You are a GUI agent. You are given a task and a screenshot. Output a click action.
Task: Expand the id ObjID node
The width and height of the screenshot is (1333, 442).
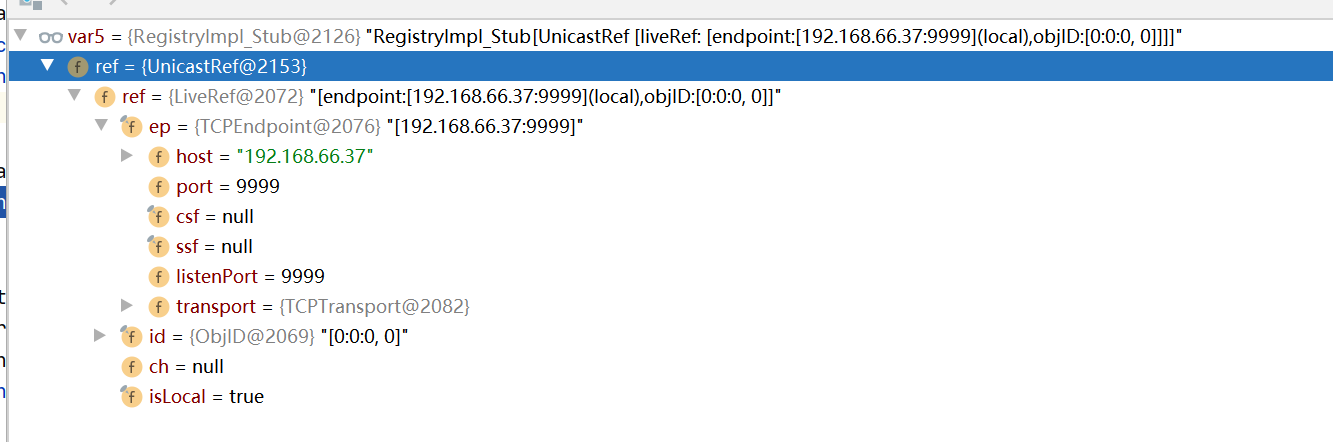click(x=99, y=336)
